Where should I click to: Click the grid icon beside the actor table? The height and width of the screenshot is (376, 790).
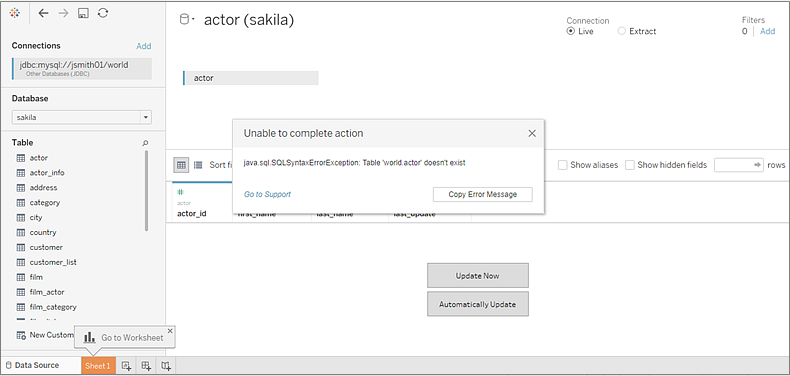(21, 158)
